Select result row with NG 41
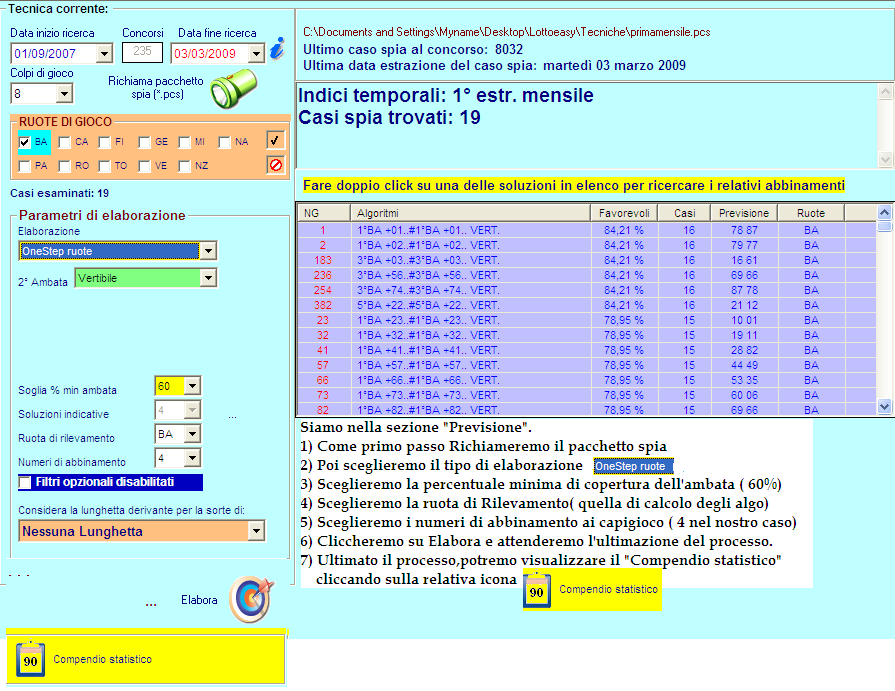 point(587,350)
